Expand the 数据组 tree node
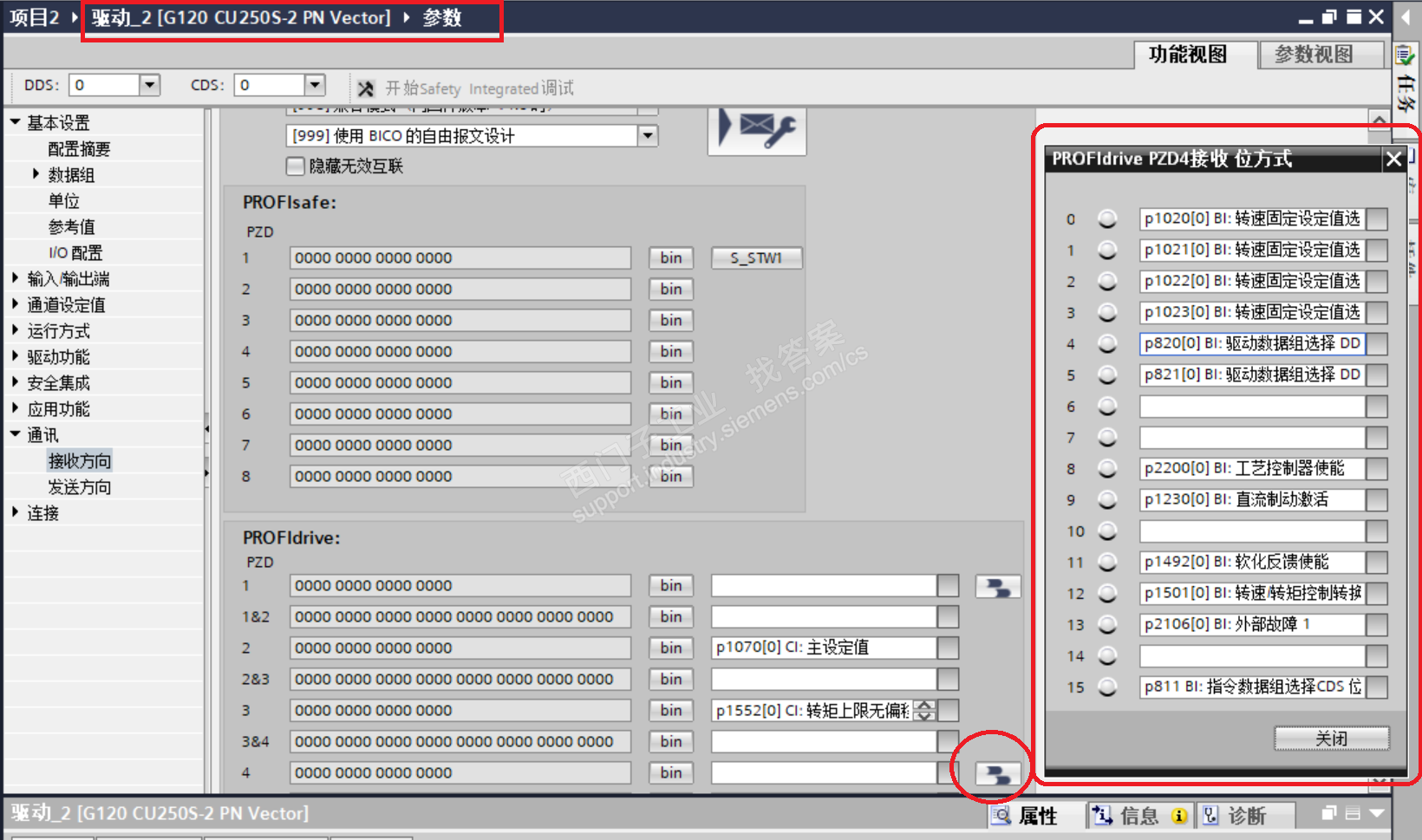The image size is (1422, 840). pos(36,174)
